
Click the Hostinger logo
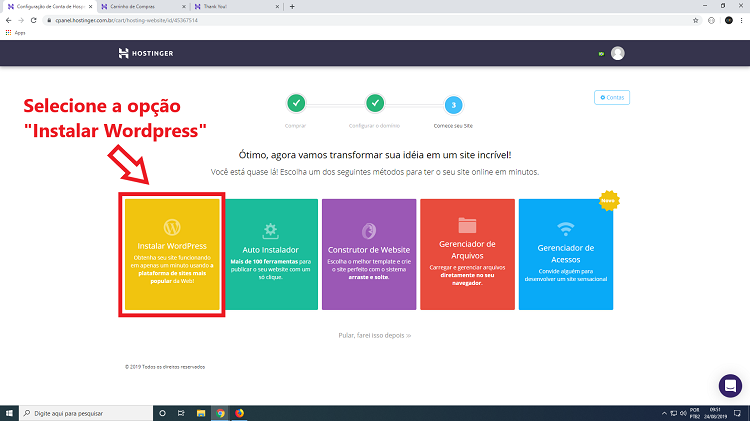coord(146,53)
